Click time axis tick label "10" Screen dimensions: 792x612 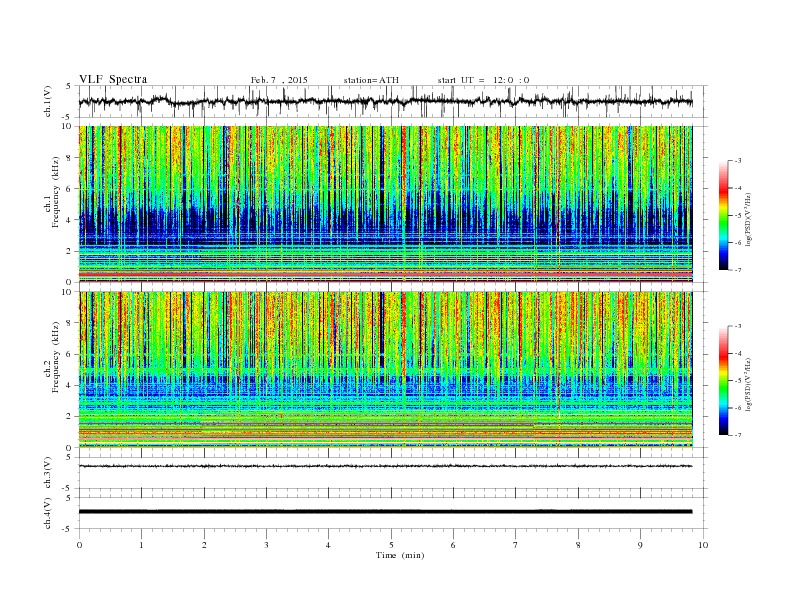click(x=703, y=545)
